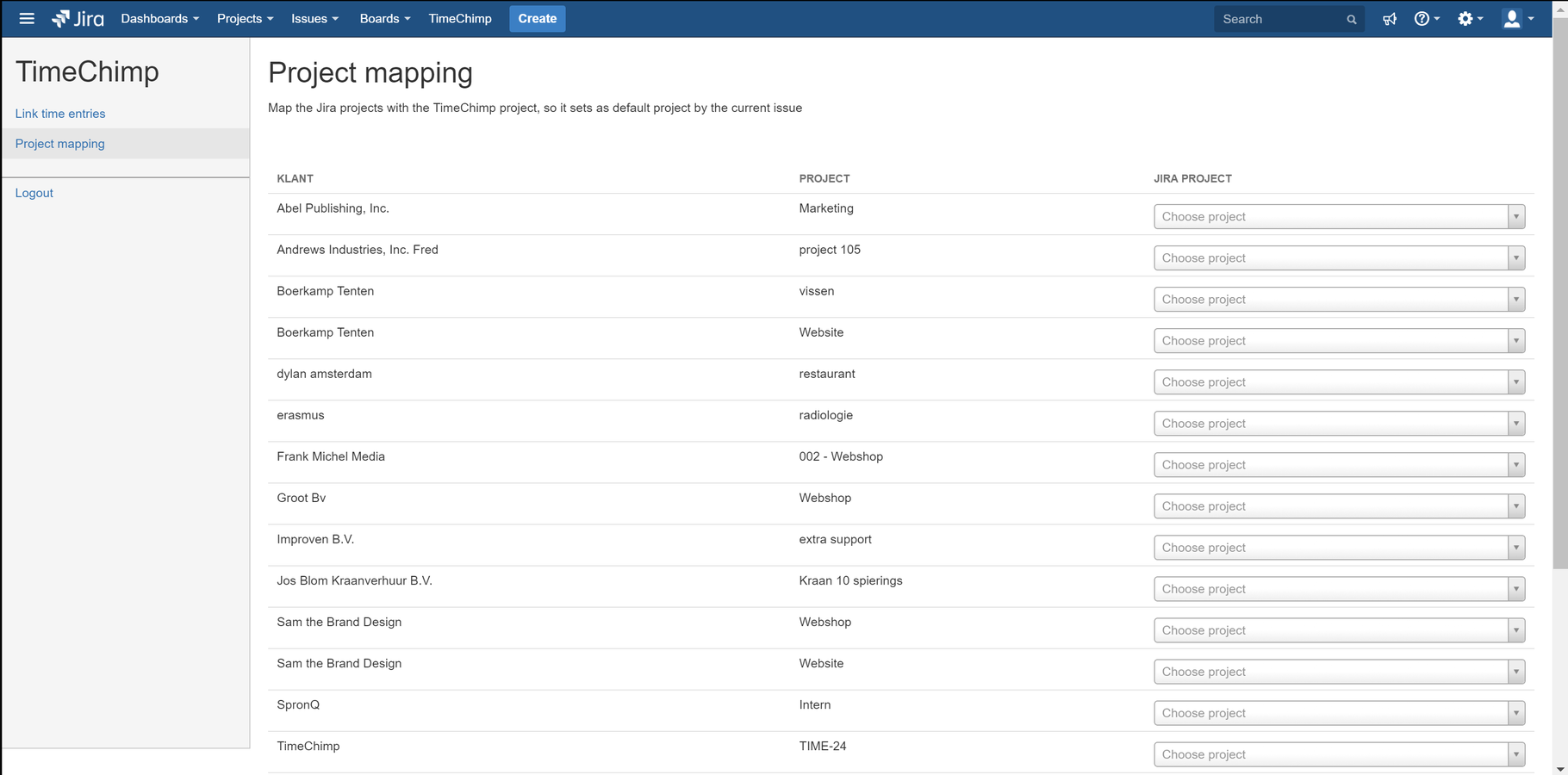This screenshot has width=1568, height=775.
Task: Open the hamburger application menu
Action: (x=27, y=18)
